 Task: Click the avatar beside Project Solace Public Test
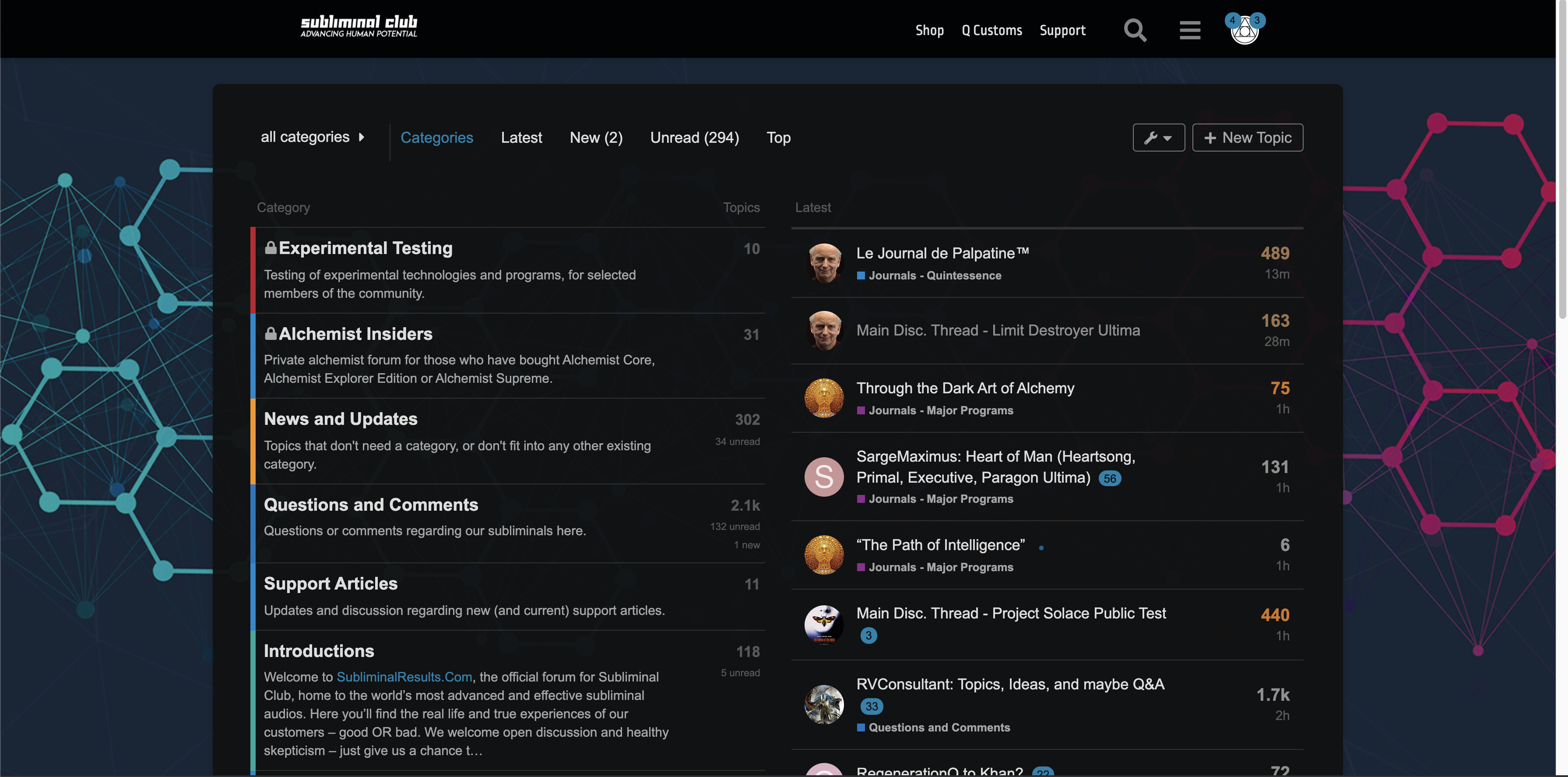824,625
